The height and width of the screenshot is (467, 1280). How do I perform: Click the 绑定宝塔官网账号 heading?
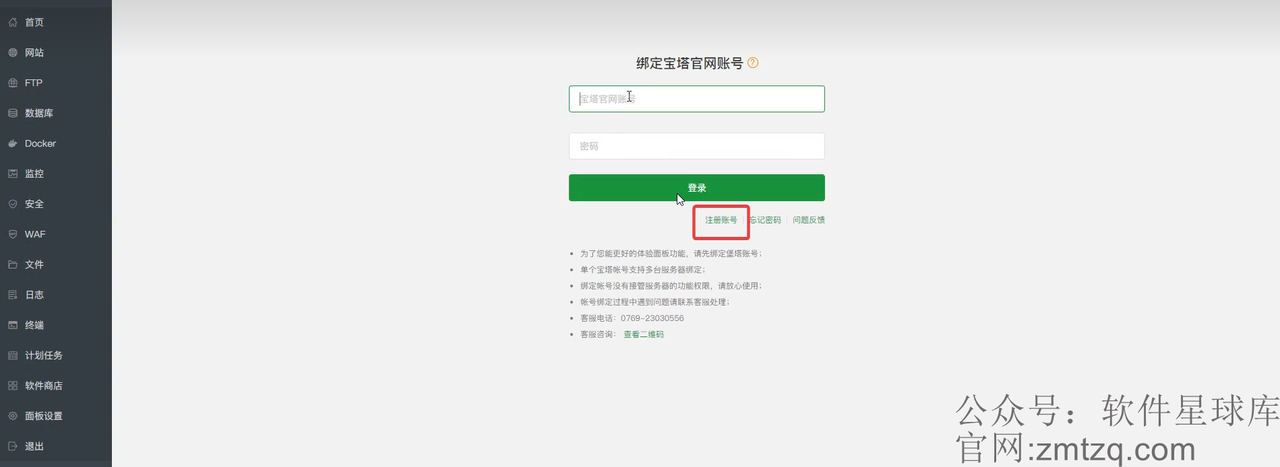[x=689, y=62]
